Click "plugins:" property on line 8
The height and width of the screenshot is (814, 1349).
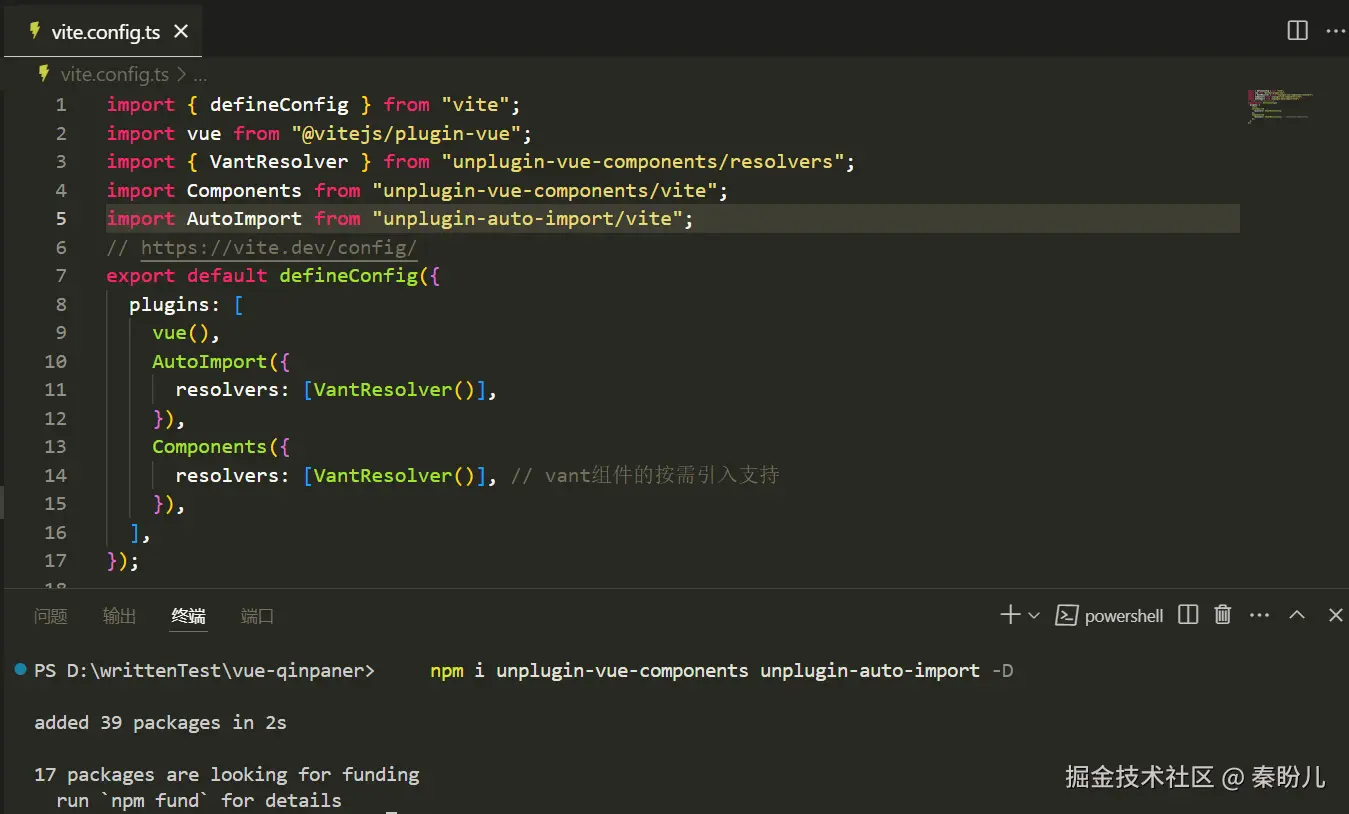tap(175, 304)
